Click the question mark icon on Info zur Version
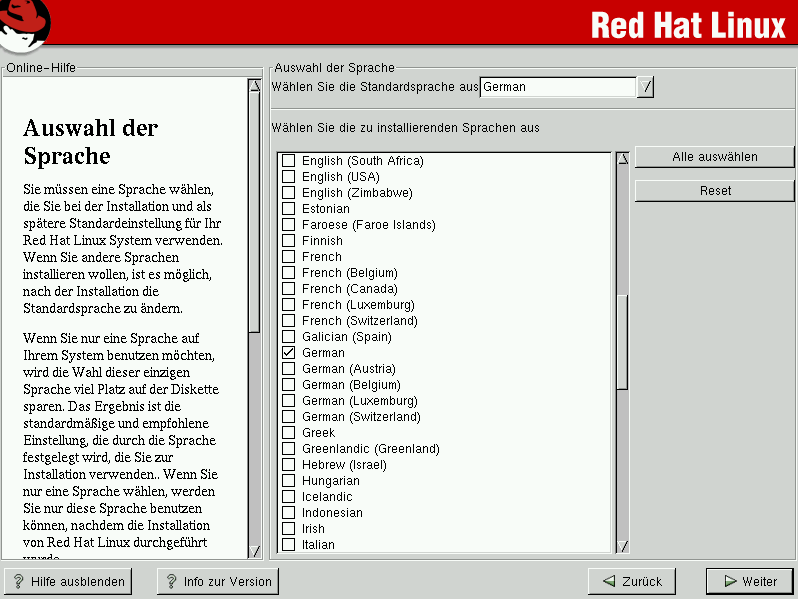Image resolution: width=798 pixels, height=599 pixels. point(171,581)
